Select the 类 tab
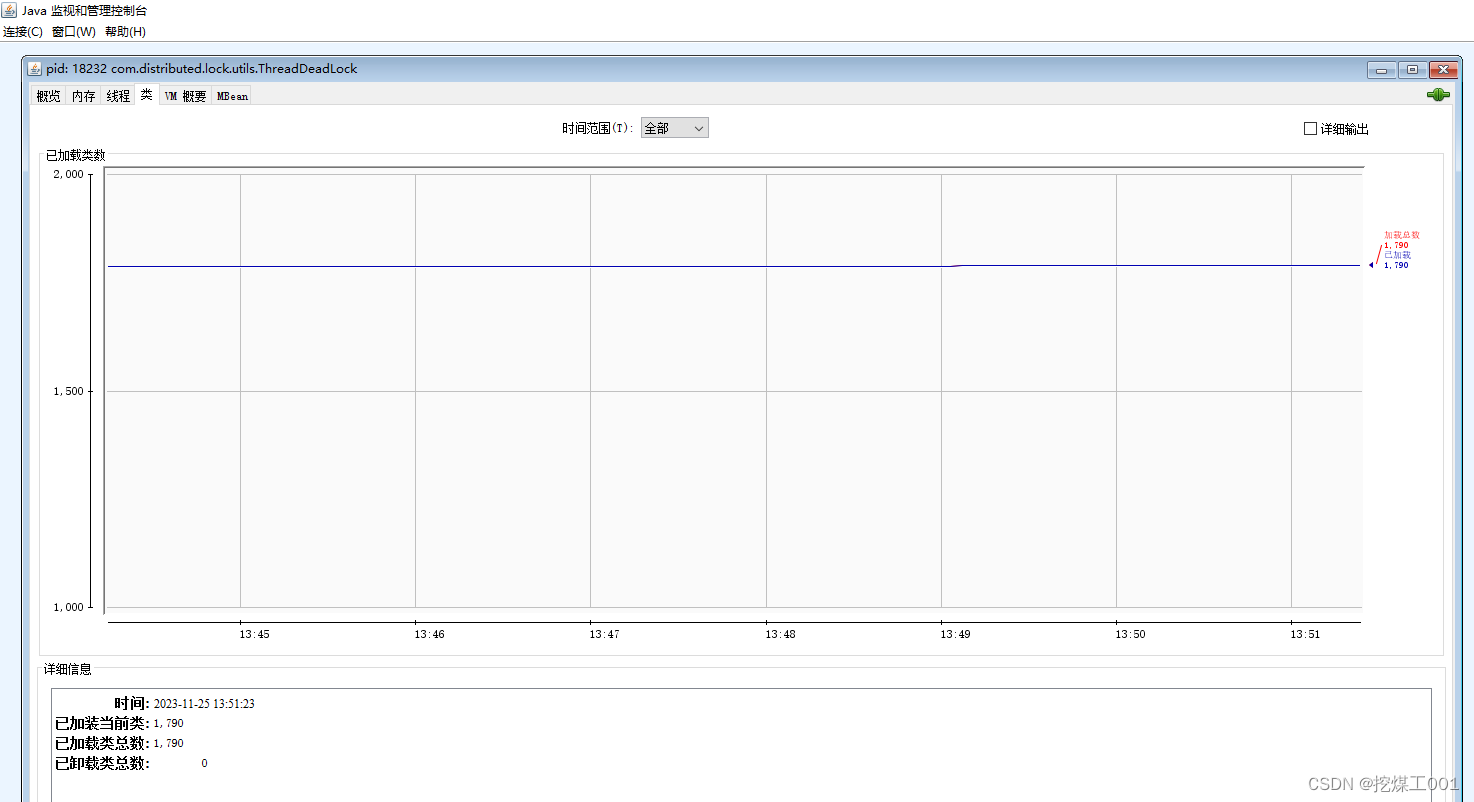 [147, 95]
